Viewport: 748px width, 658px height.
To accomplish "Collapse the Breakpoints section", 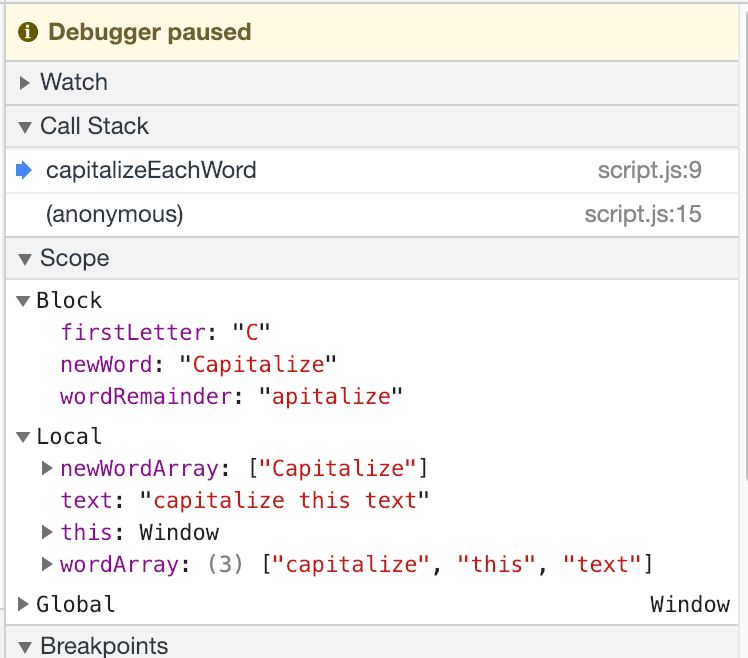I will [x=25, y=648].
